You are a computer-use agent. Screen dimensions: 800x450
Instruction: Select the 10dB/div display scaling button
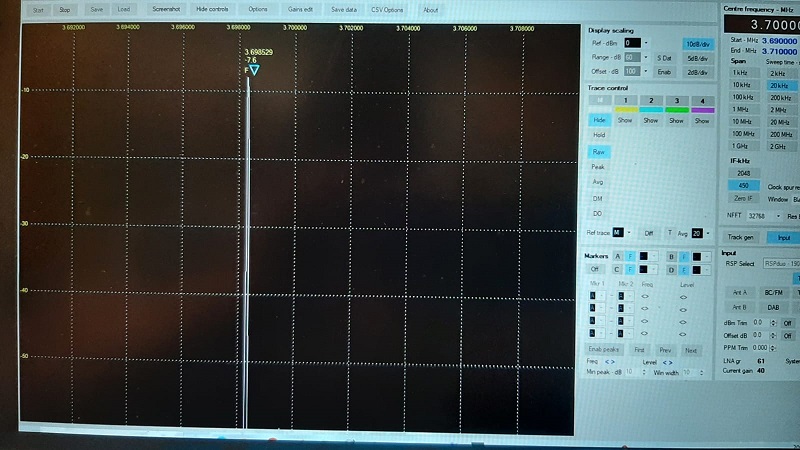pos(699,43)
